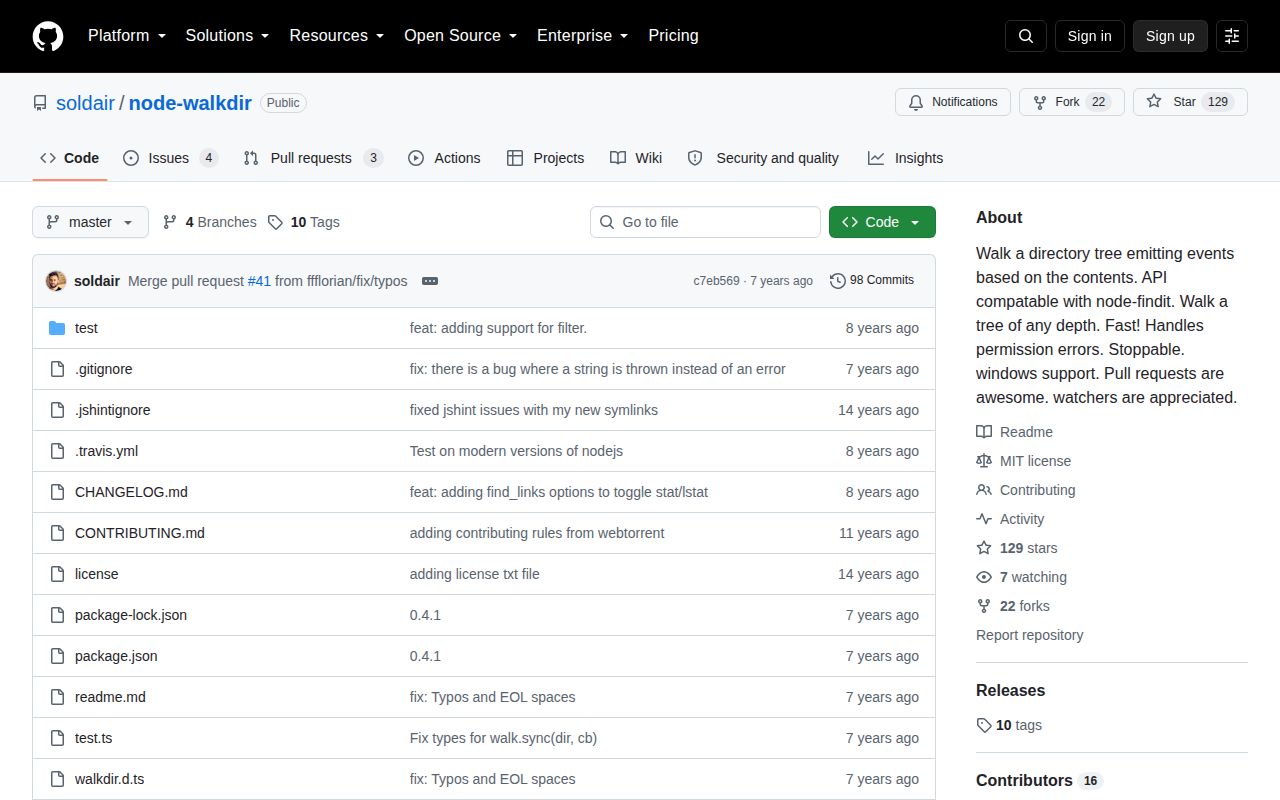Click the search magnifier icon
Image resolution: width=1280 pixels, height=800 pixels.
click(1026, 36)
